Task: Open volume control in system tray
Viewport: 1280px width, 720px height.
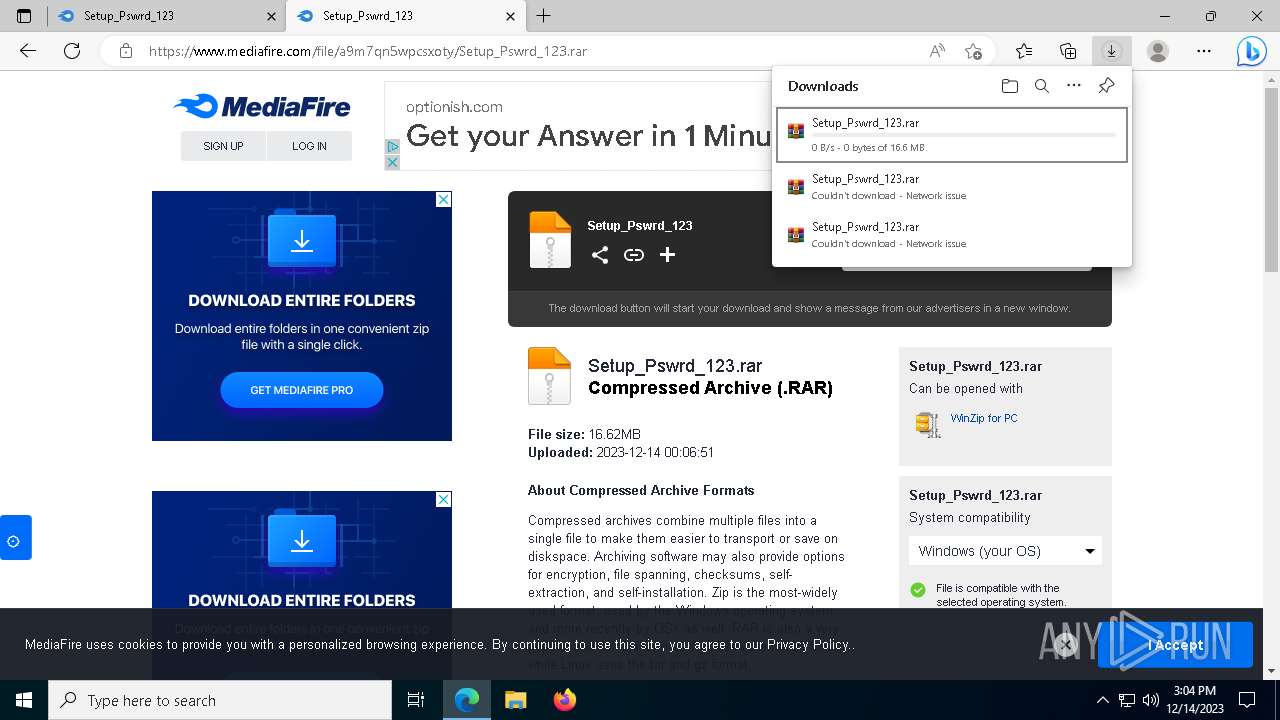Action: (x=1151, y=700)
